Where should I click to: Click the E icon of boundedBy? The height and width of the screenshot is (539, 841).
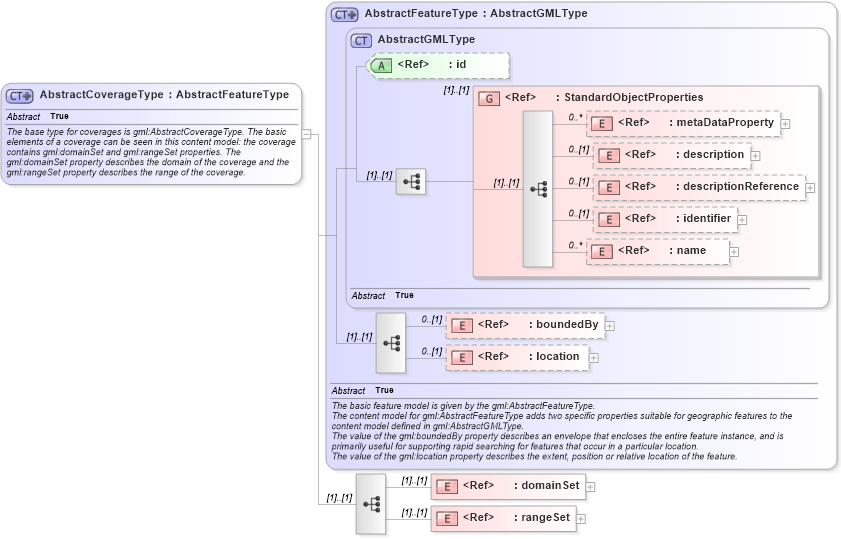(462, 326)
